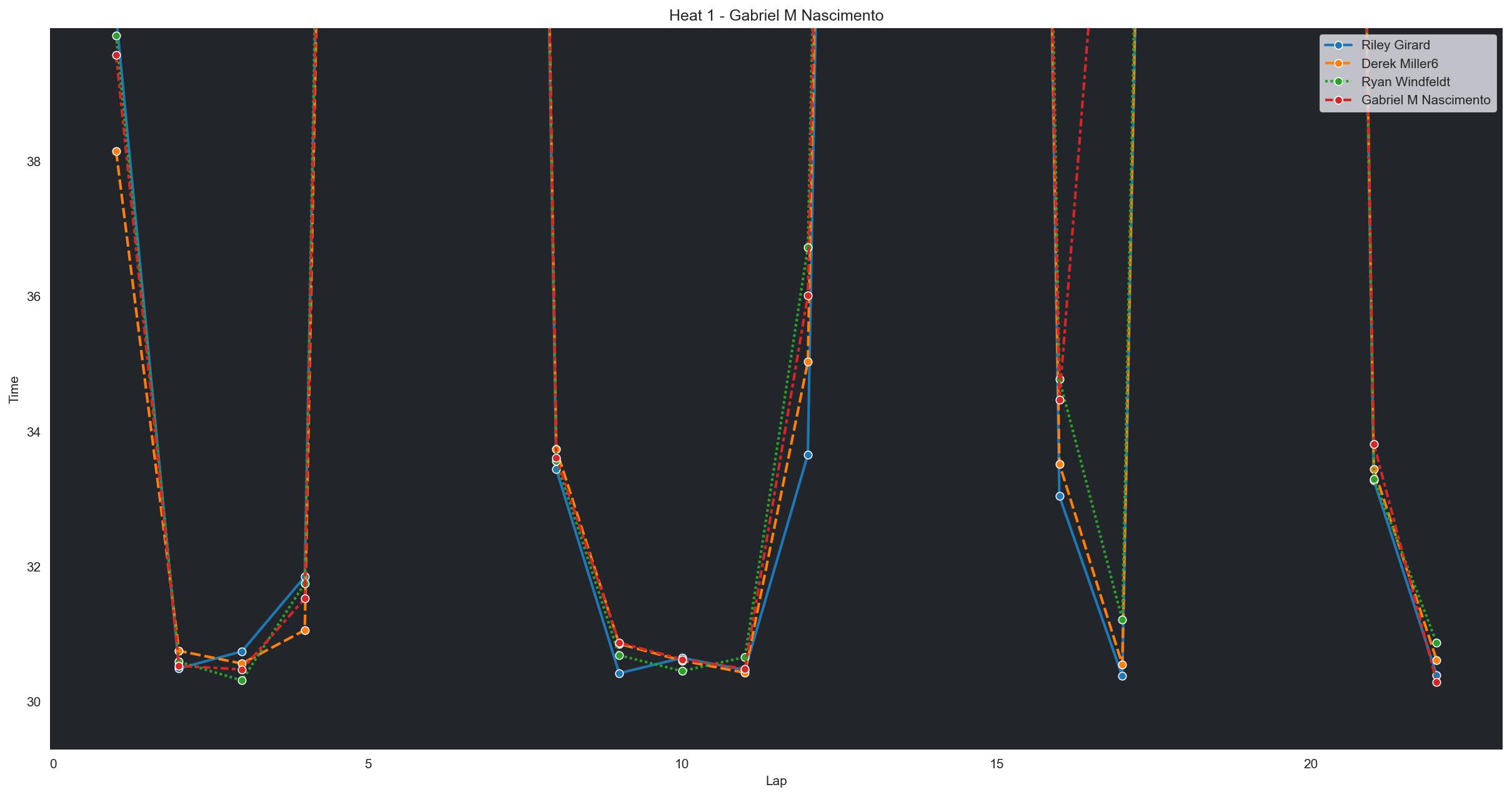Click the Ryan Windfeldt legend marker
This screenshot has height=797, width=1512.
click(1338, 82)
